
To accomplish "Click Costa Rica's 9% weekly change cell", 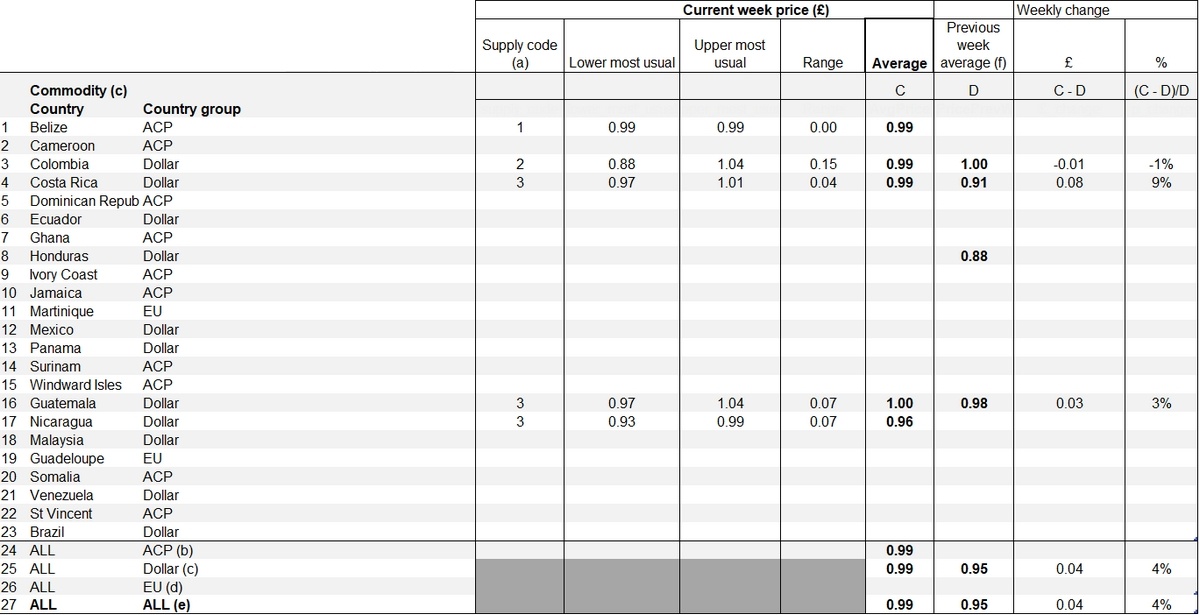I will coord(1160,183).
